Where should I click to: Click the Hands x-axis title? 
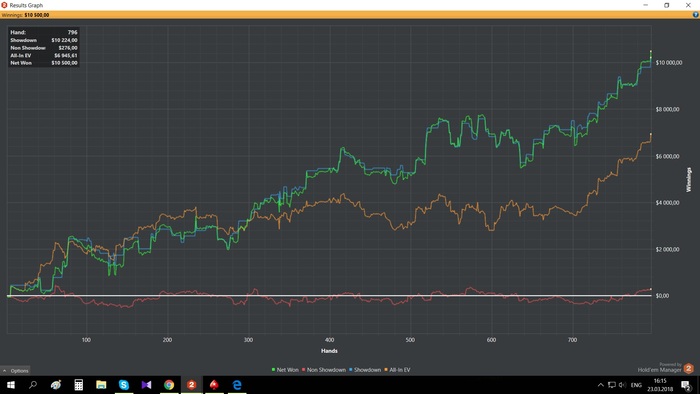pos(329,351)
